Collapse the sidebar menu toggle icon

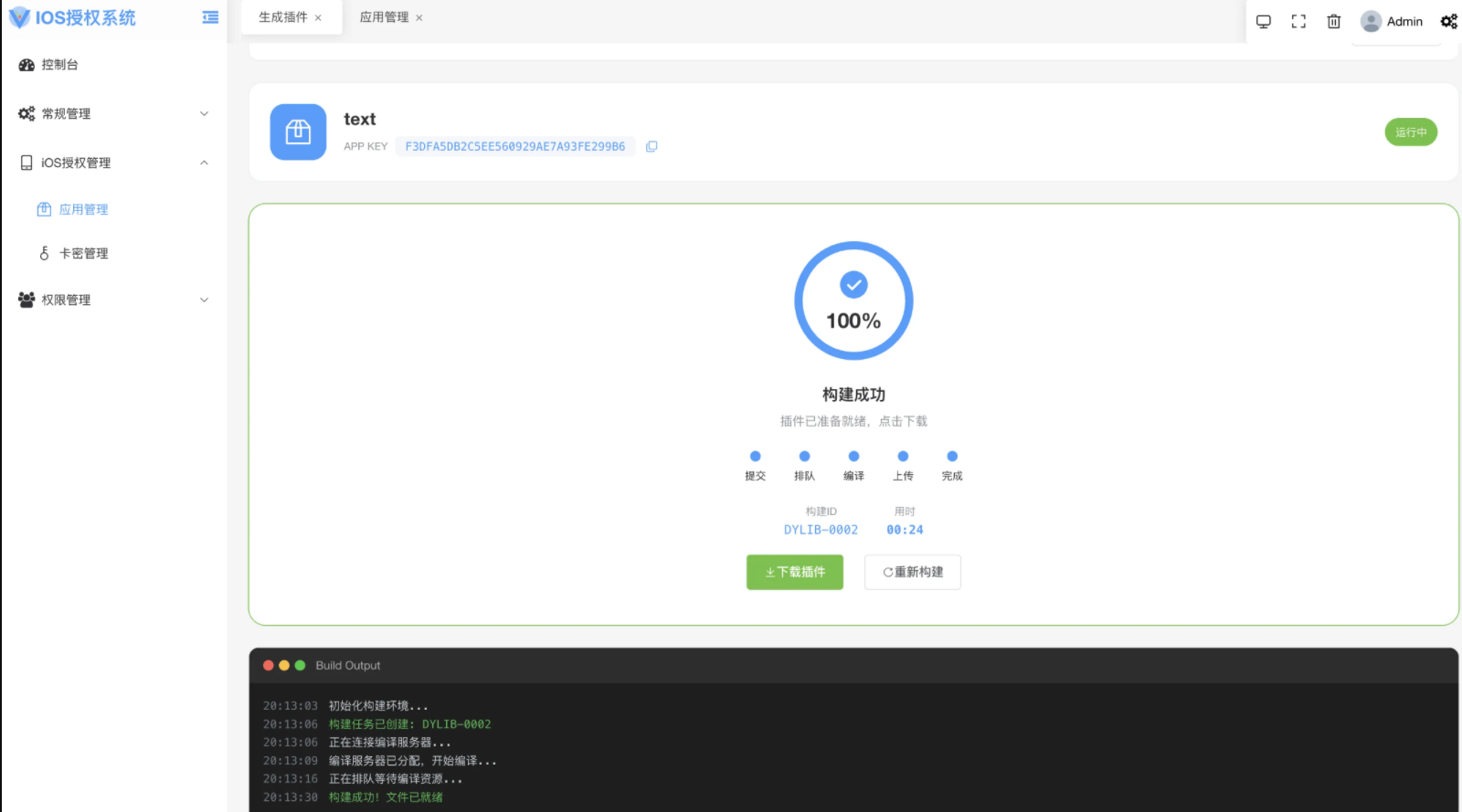click(x=210, y=17)
